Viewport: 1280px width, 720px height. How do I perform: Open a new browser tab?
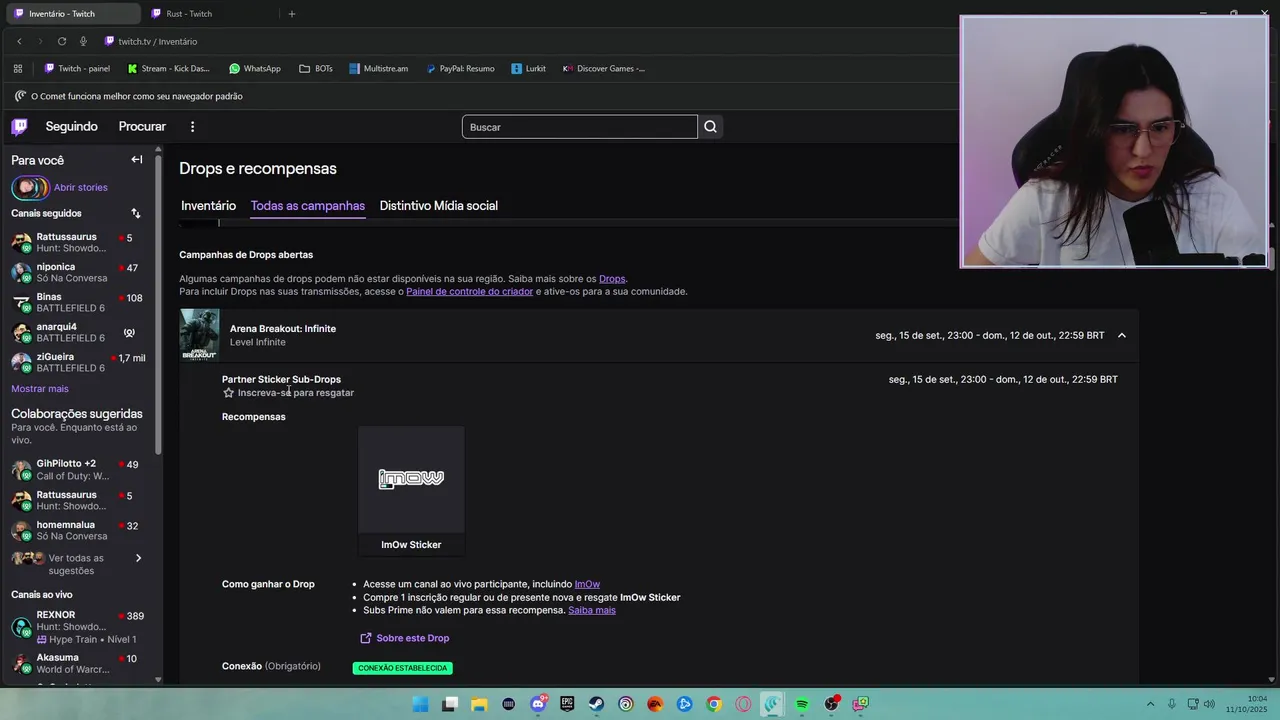pyautogui.click(x=292, y=14)
